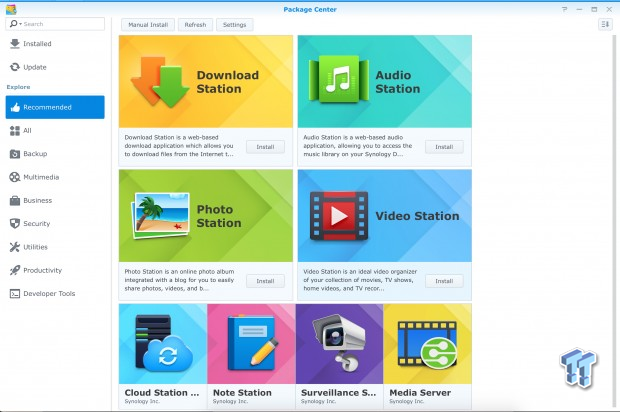Select the Productivity category label
The height and width of the screenshot is (412, 620).
pos(43,270)
